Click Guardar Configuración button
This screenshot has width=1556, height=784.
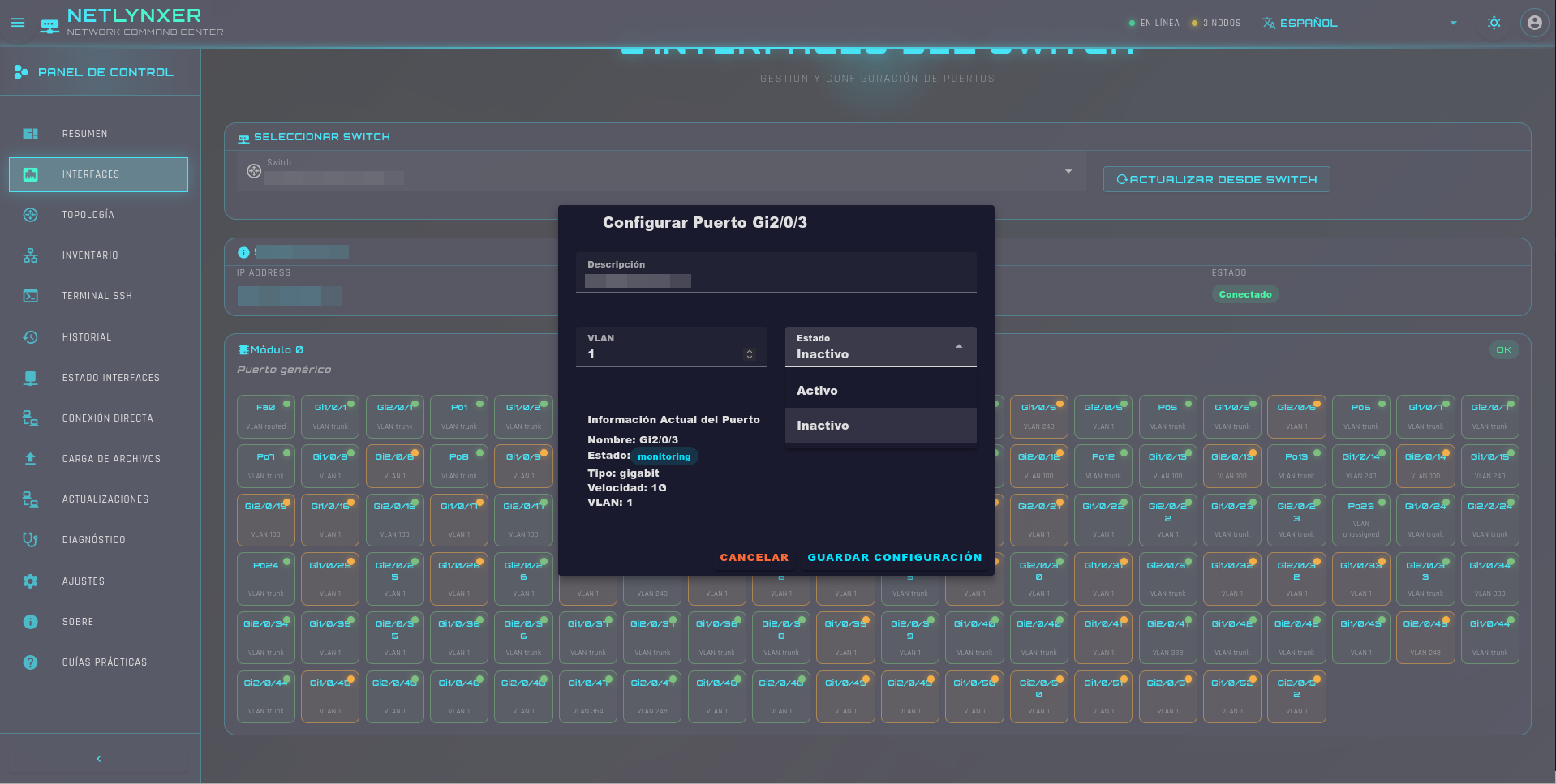click(x=894, y=558)
